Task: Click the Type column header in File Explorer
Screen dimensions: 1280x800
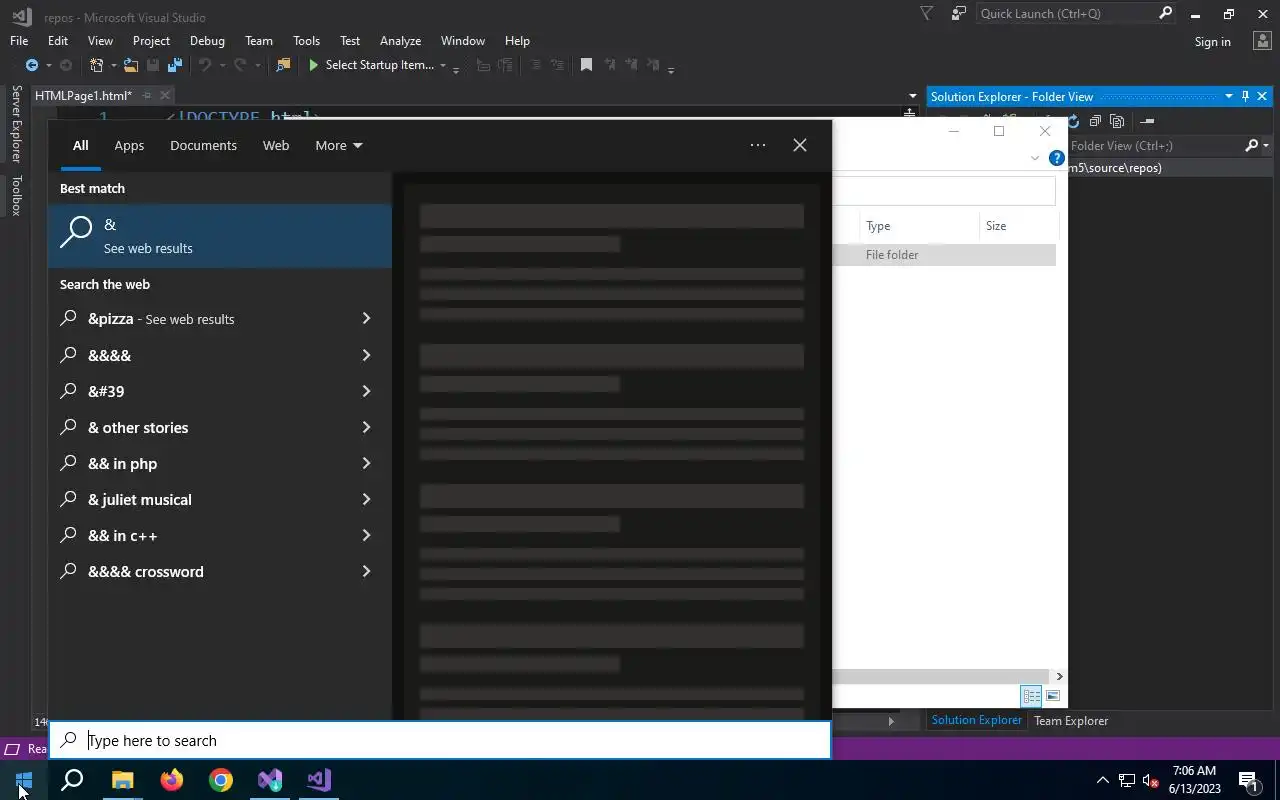Action: (x=918, y=226)
